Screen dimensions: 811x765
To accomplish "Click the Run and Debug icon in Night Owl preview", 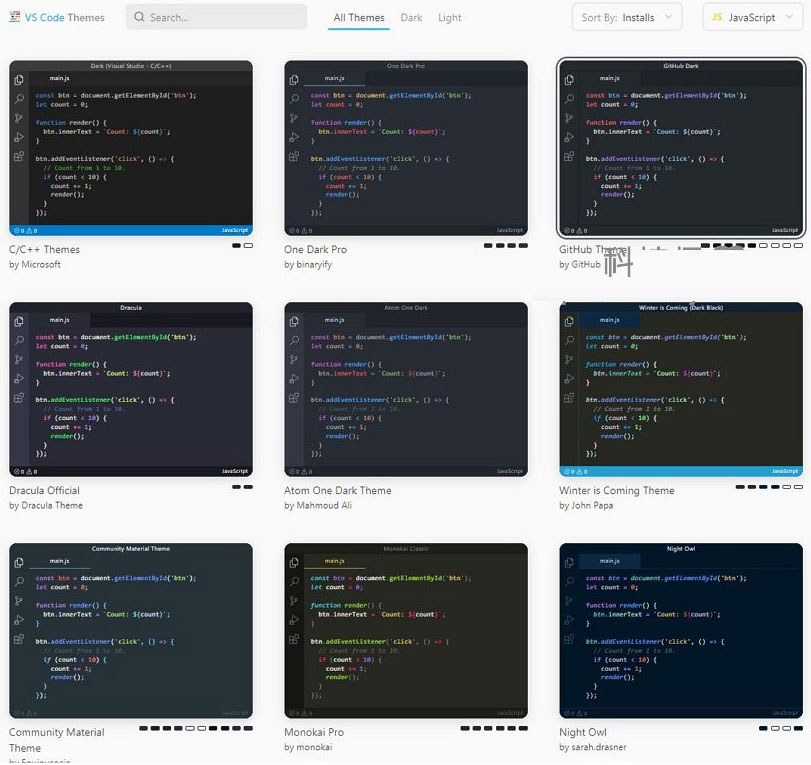I will (x=568, y=619).
